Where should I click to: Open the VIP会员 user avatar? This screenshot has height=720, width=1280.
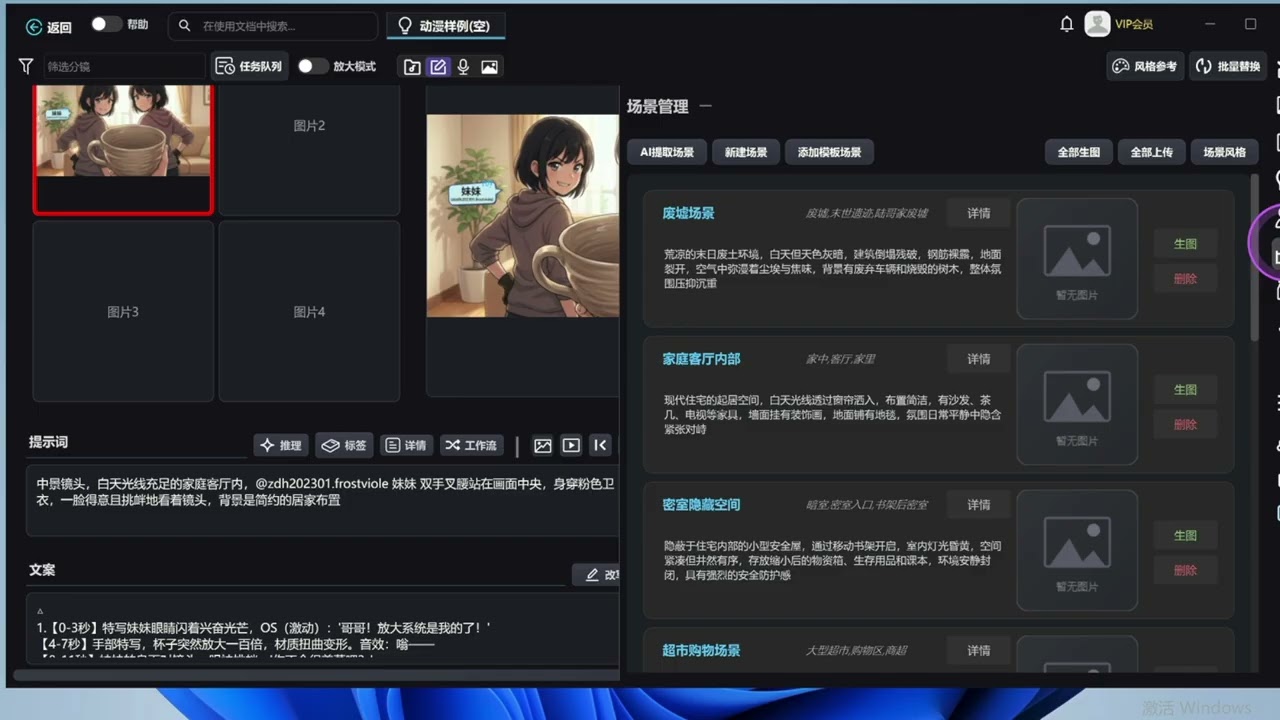(1097, 24)
